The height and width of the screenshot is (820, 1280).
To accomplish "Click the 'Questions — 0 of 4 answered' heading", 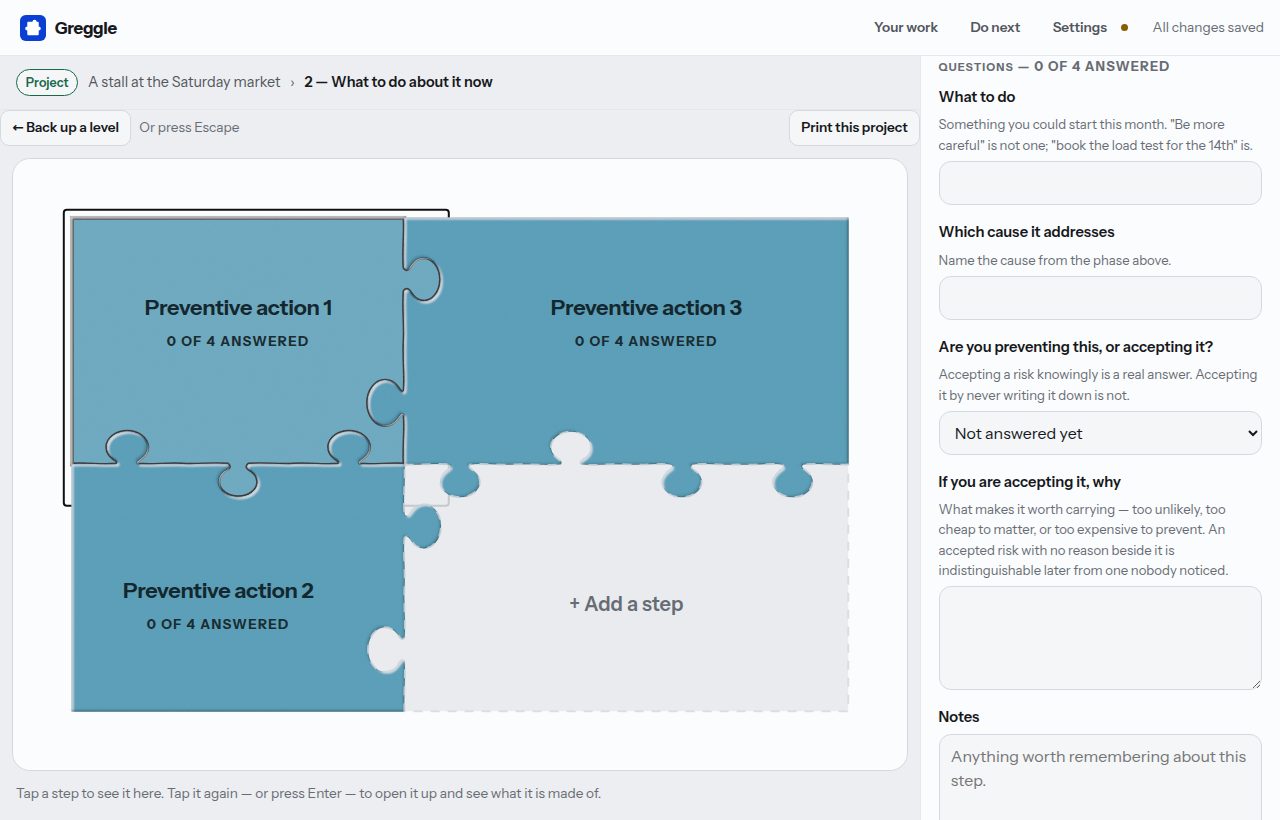I will tap(1054, 66).
